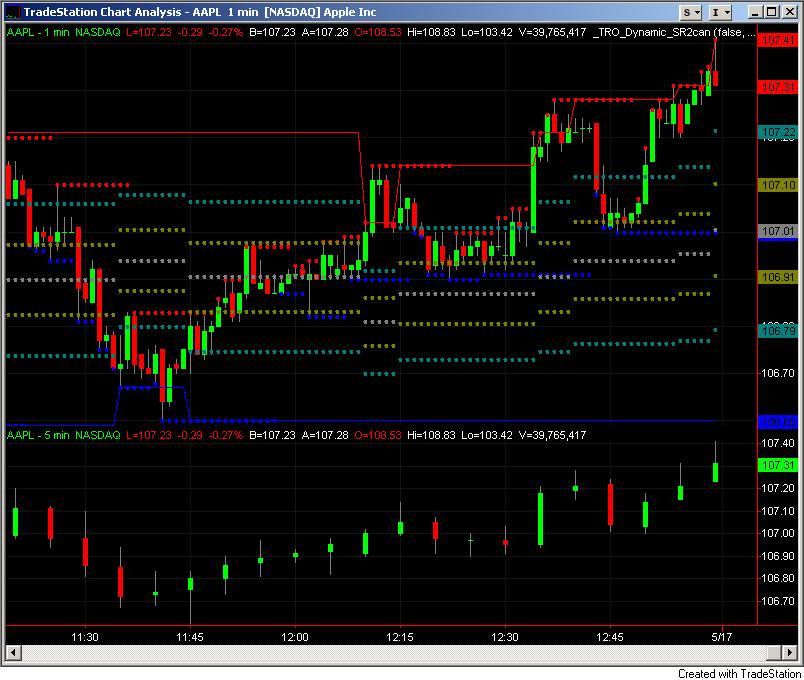Viewport: 804px width, 680px height.
Task: Click the 11:45 time axis label
Action: (190, 637)
